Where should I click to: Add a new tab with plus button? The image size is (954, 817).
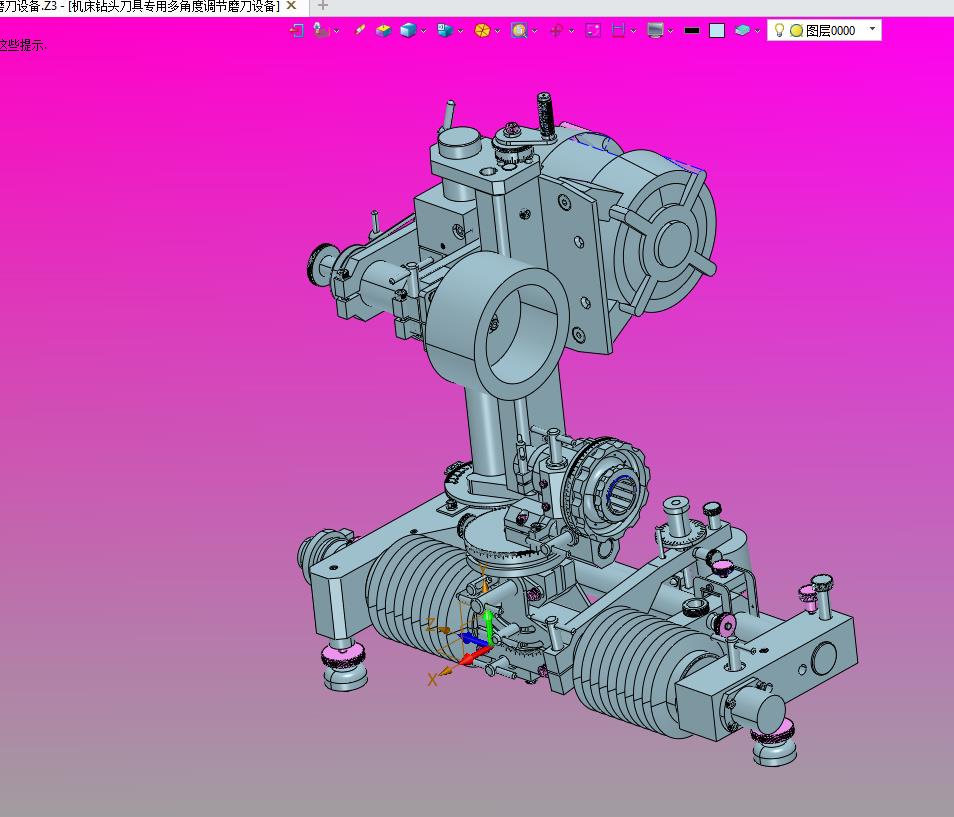[x=322, y=6]
